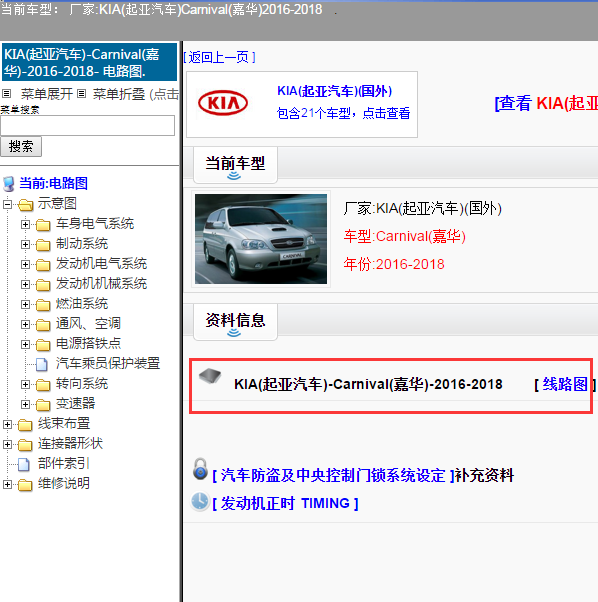The image size is (598, 602).
Task: Expand the 连接器形状 tree node
Action: (x=7, y=444)
